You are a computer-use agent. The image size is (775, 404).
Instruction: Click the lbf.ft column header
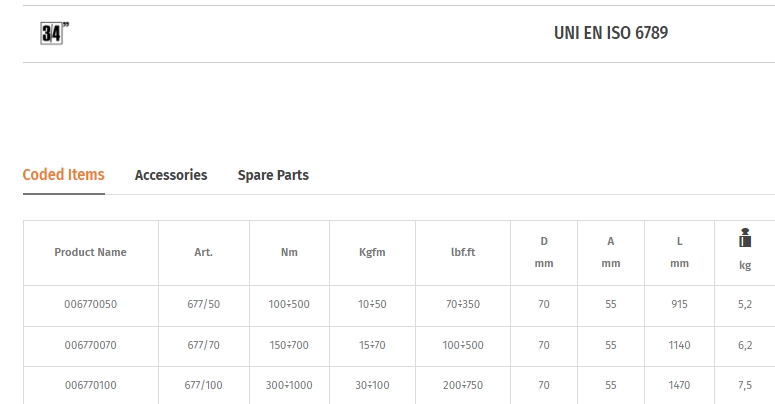(463, 252)
